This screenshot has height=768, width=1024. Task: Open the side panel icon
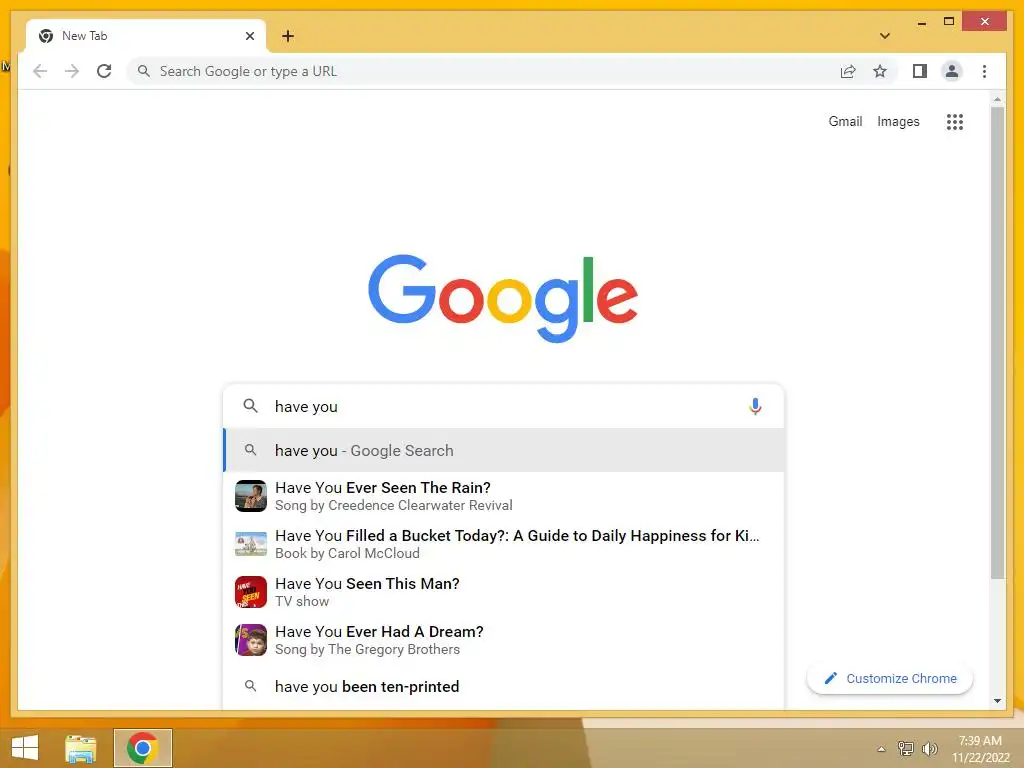pyautogui.click(x=920, y=71)
